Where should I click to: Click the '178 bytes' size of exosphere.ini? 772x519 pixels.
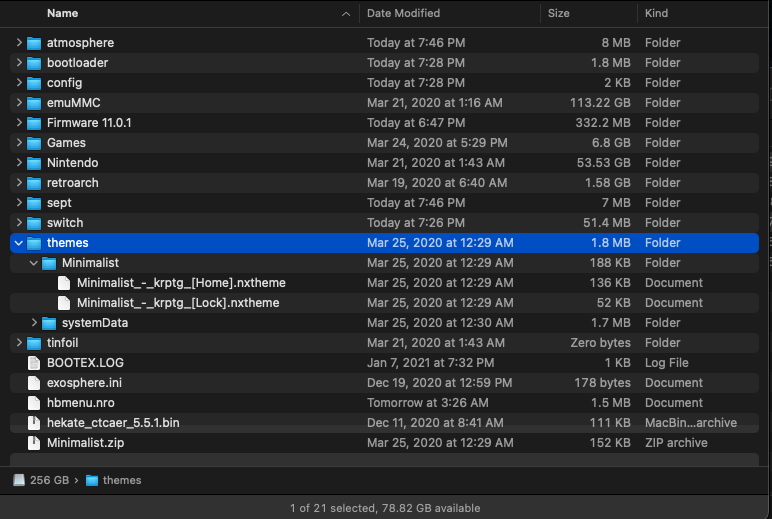[x=602, y=383]
